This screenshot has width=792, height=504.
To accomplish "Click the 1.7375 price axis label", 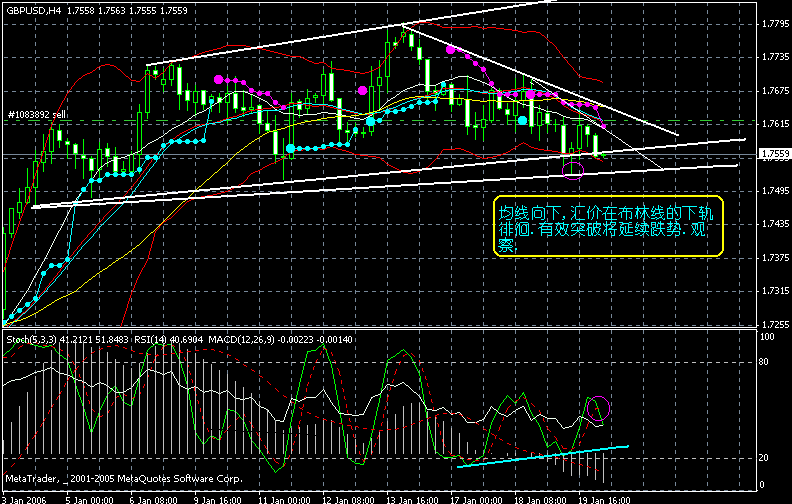I will [775, 258].
